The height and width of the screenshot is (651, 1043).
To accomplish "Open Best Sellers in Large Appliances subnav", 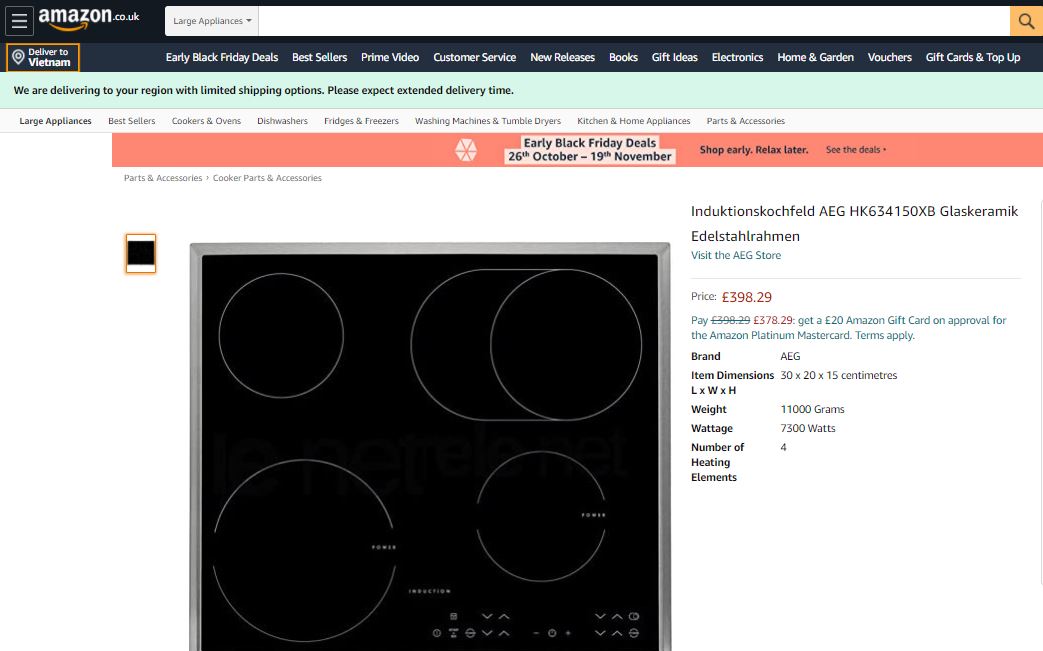I will [x=132, y=121].
